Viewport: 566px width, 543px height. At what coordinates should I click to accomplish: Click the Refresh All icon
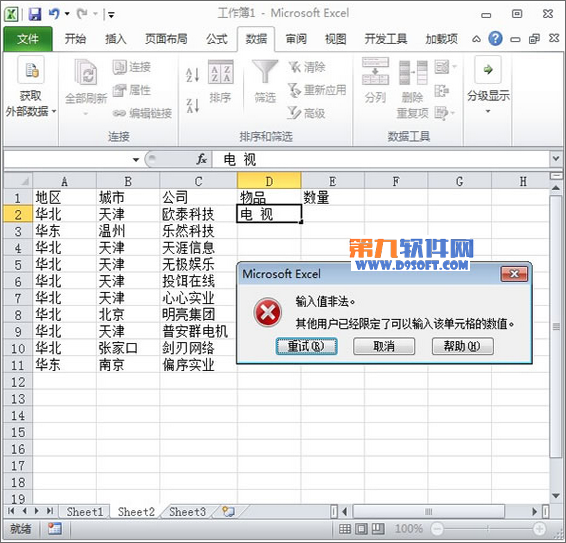(x=86, y=72)
